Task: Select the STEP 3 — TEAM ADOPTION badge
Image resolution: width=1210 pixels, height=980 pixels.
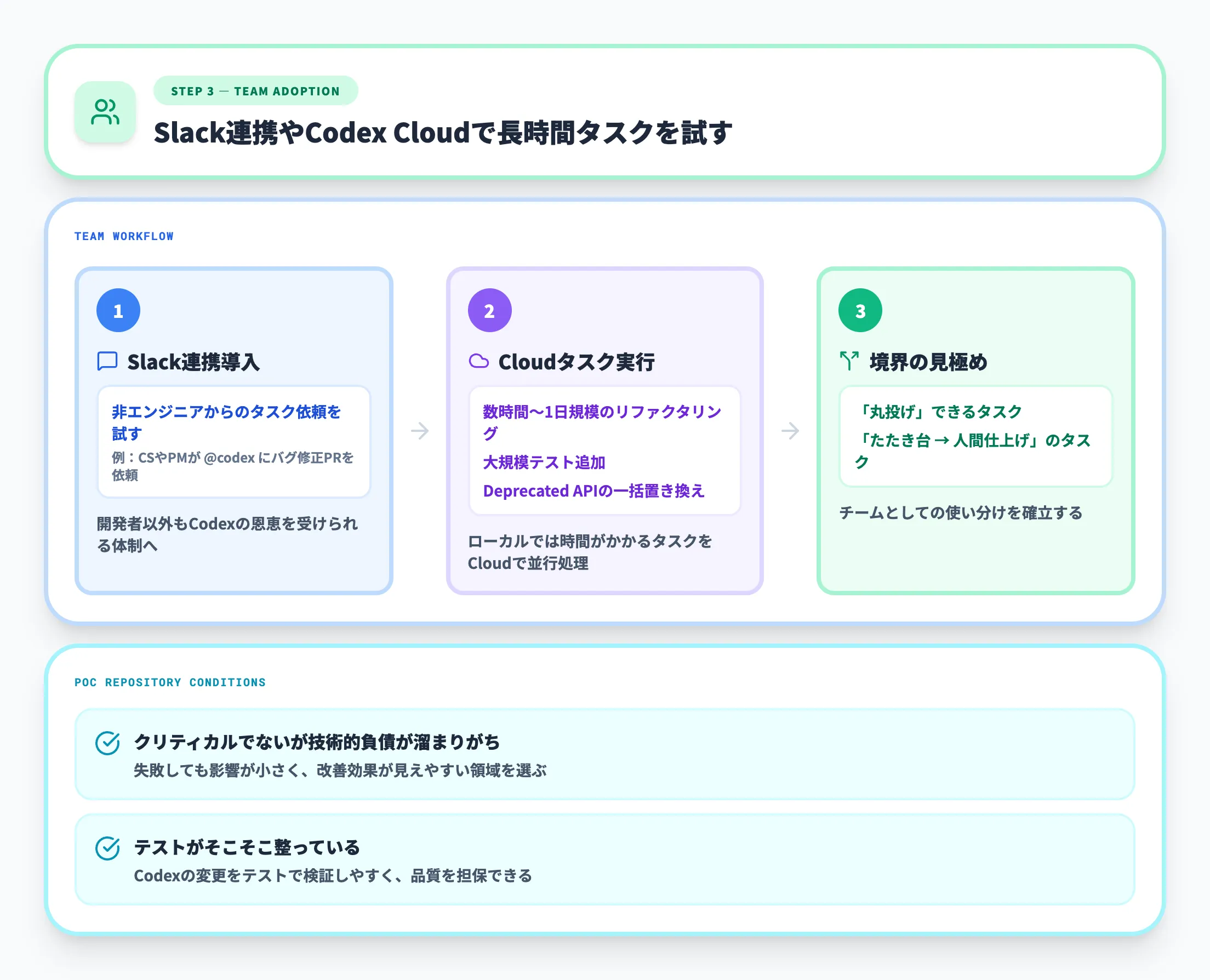Action: click(255, 91)
